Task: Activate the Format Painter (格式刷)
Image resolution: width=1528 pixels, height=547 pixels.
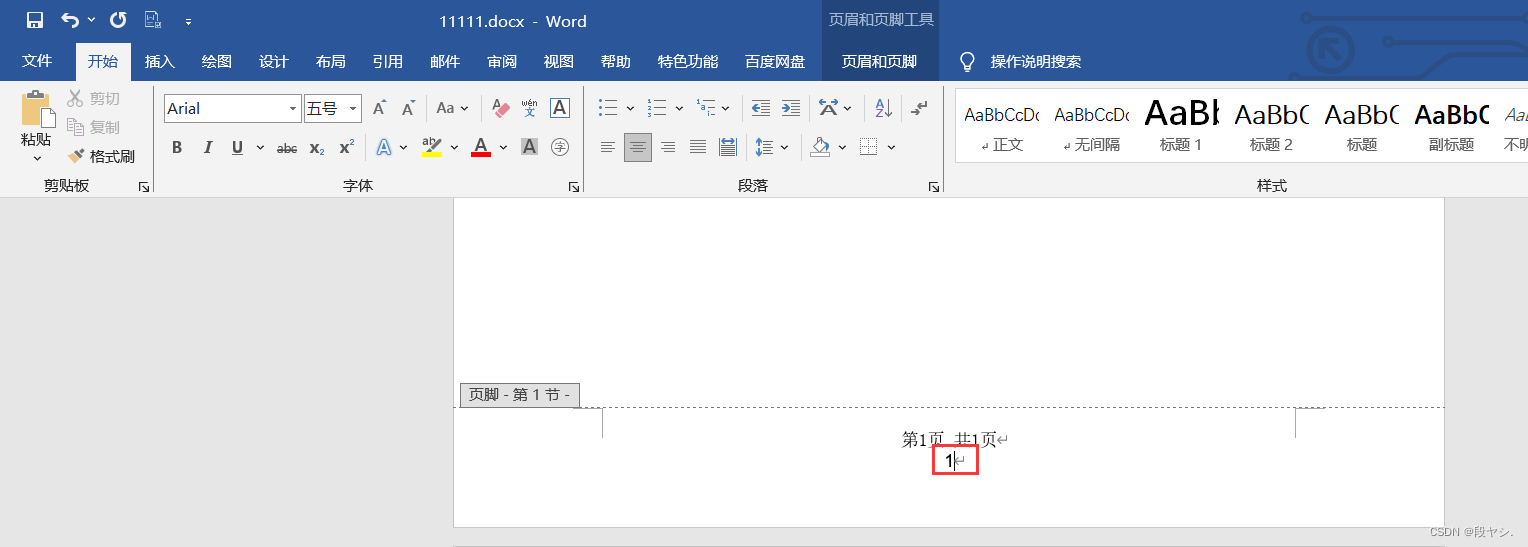Action: (101, 156)
